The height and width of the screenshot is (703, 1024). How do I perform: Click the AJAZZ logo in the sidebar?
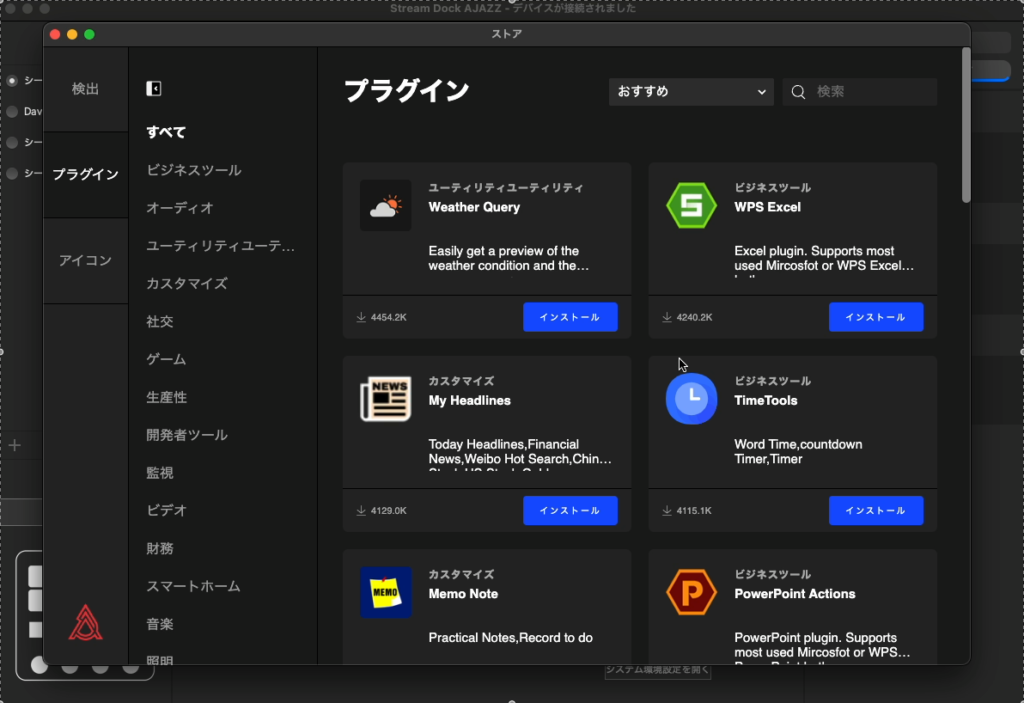coord(86,621)
